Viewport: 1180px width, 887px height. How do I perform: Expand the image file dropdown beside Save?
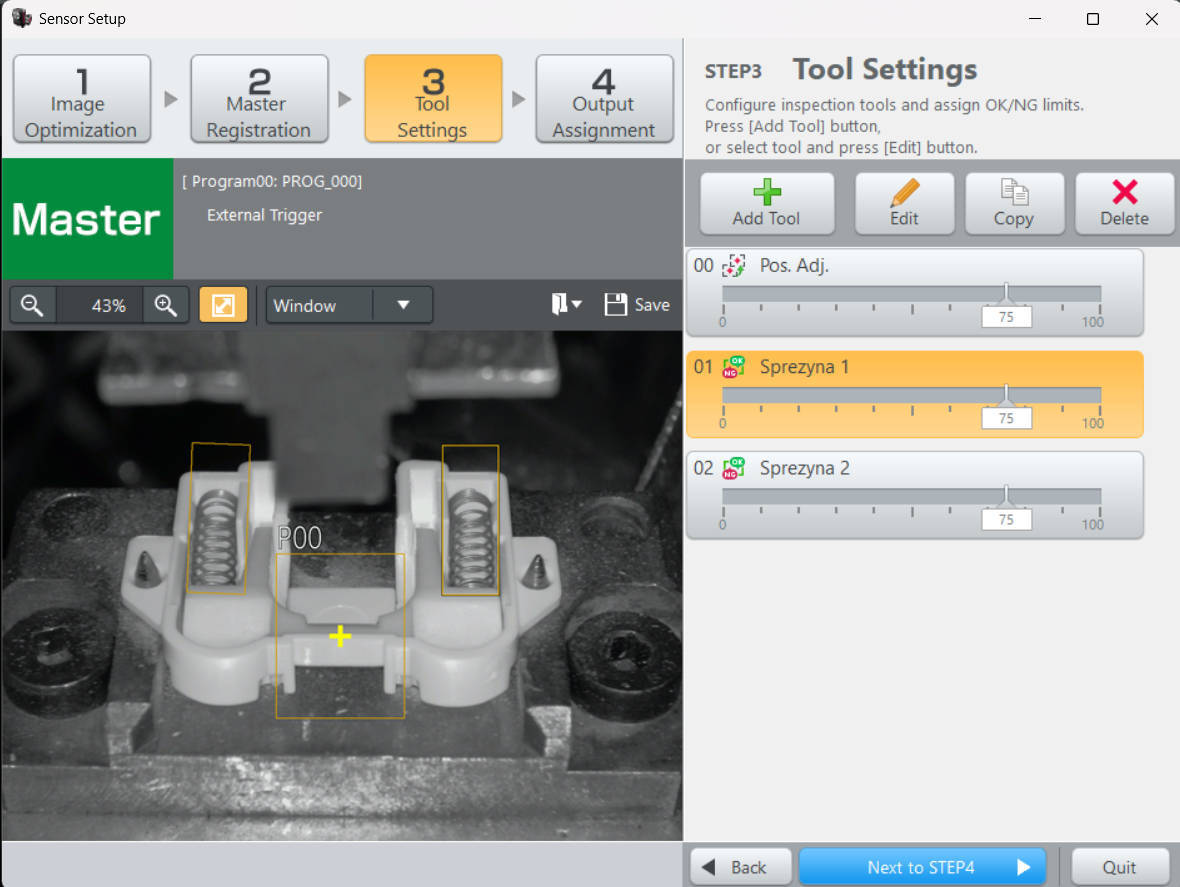[x=567, y=305]
